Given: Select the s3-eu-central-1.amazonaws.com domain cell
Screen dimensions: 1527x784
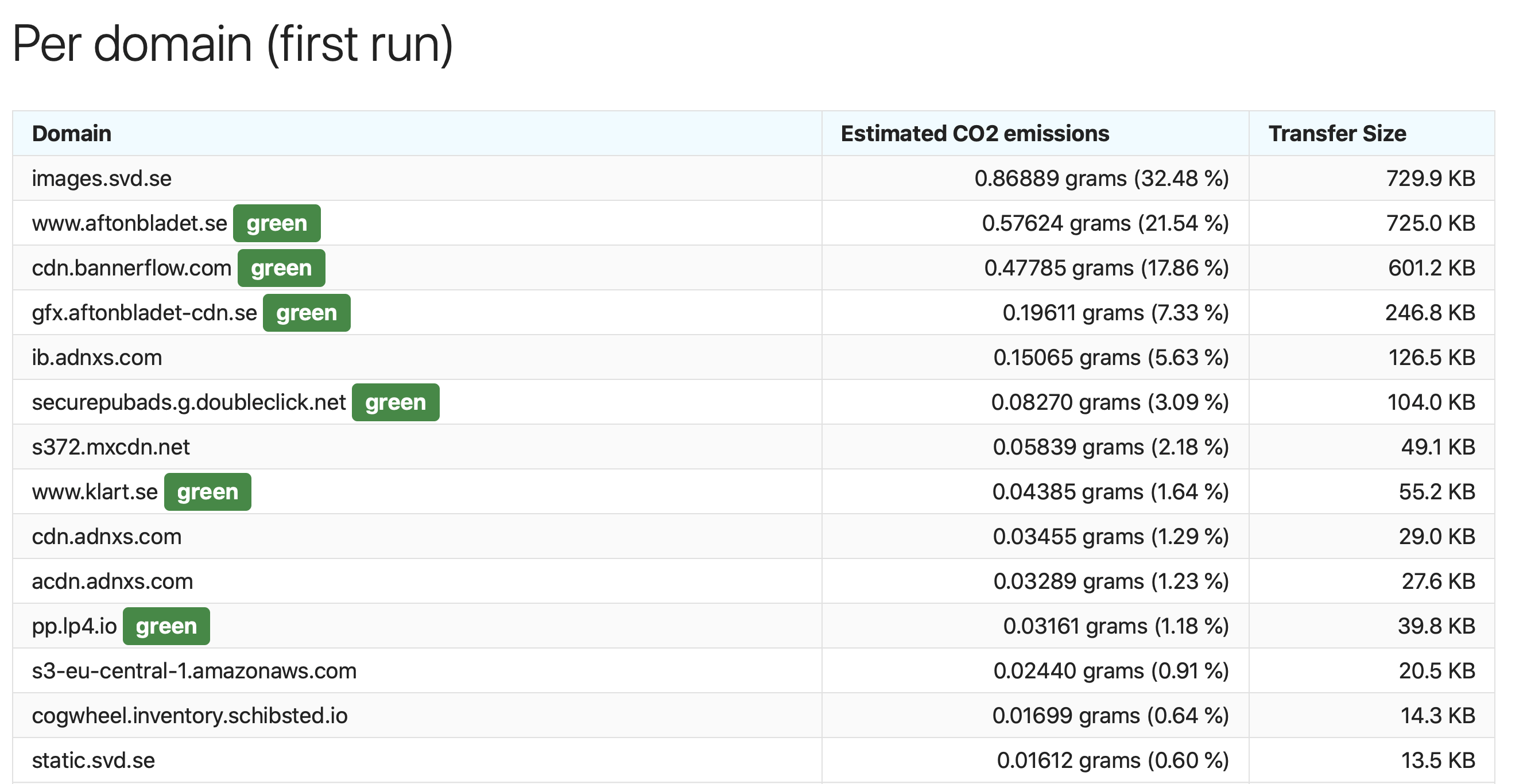Looking at the screenshot, I should [417, 671].
